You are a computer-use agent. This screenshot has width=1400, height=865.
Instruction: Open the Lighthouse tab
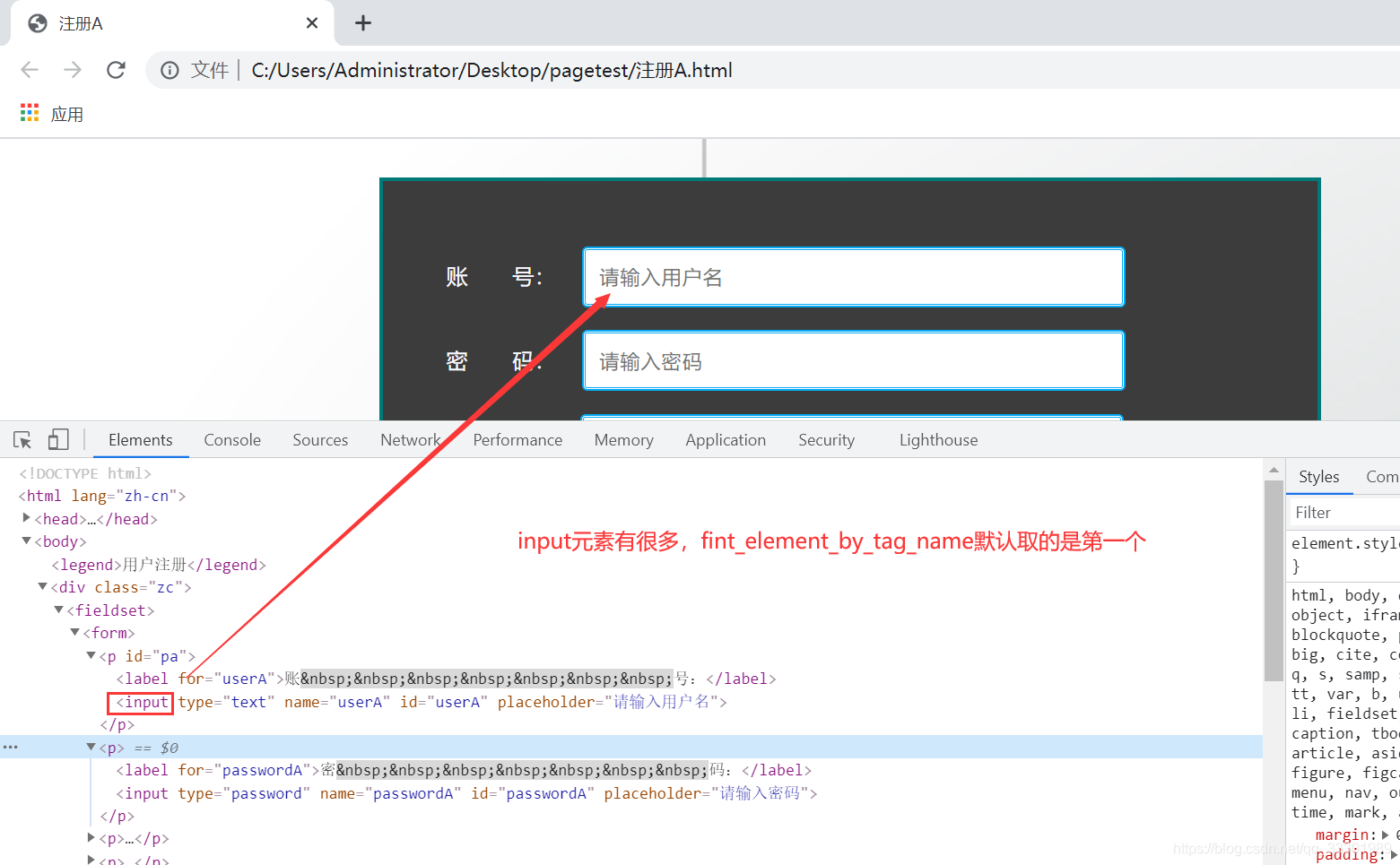click(938, 440)
